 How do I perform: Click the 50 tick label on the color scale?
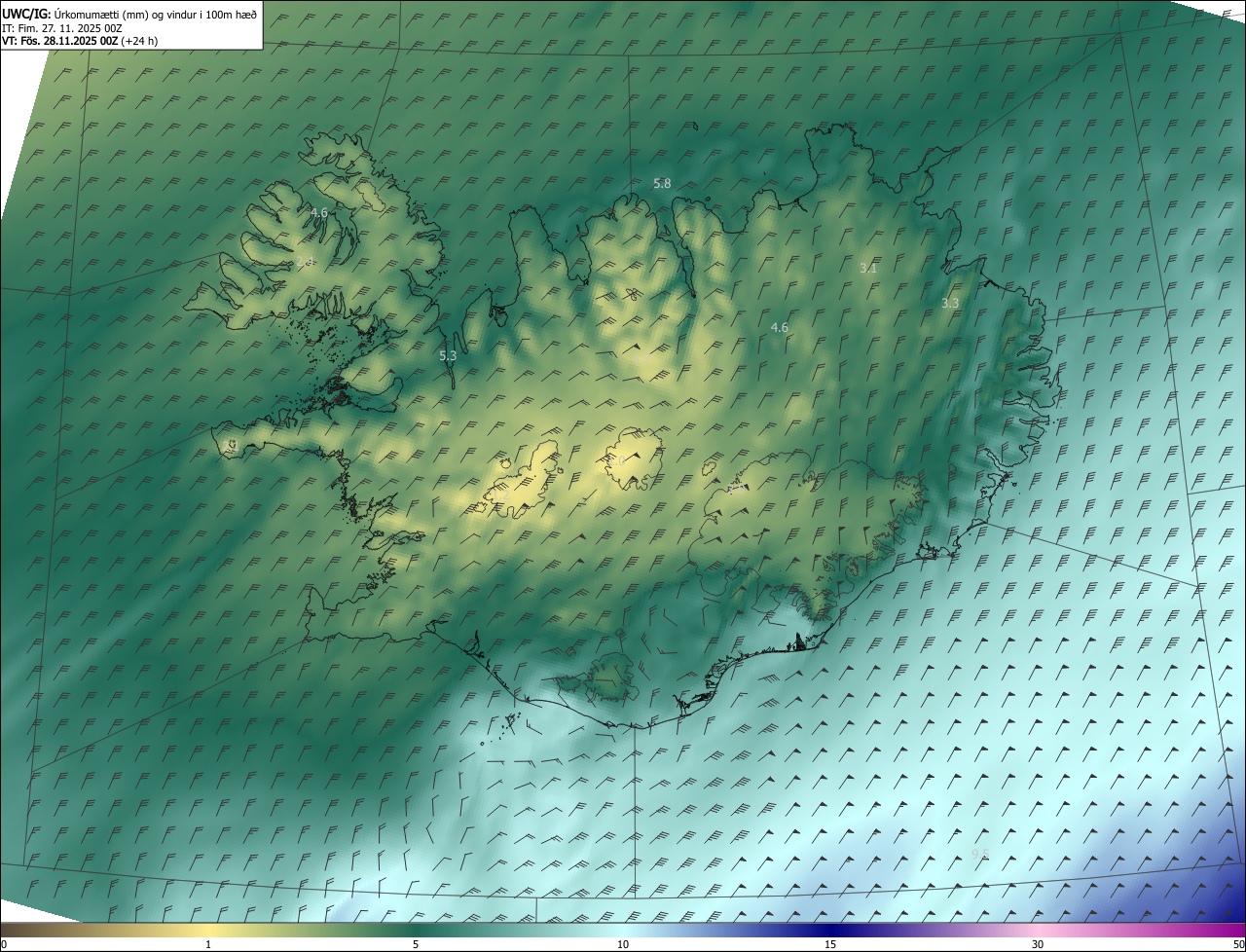coord(1238,944)
